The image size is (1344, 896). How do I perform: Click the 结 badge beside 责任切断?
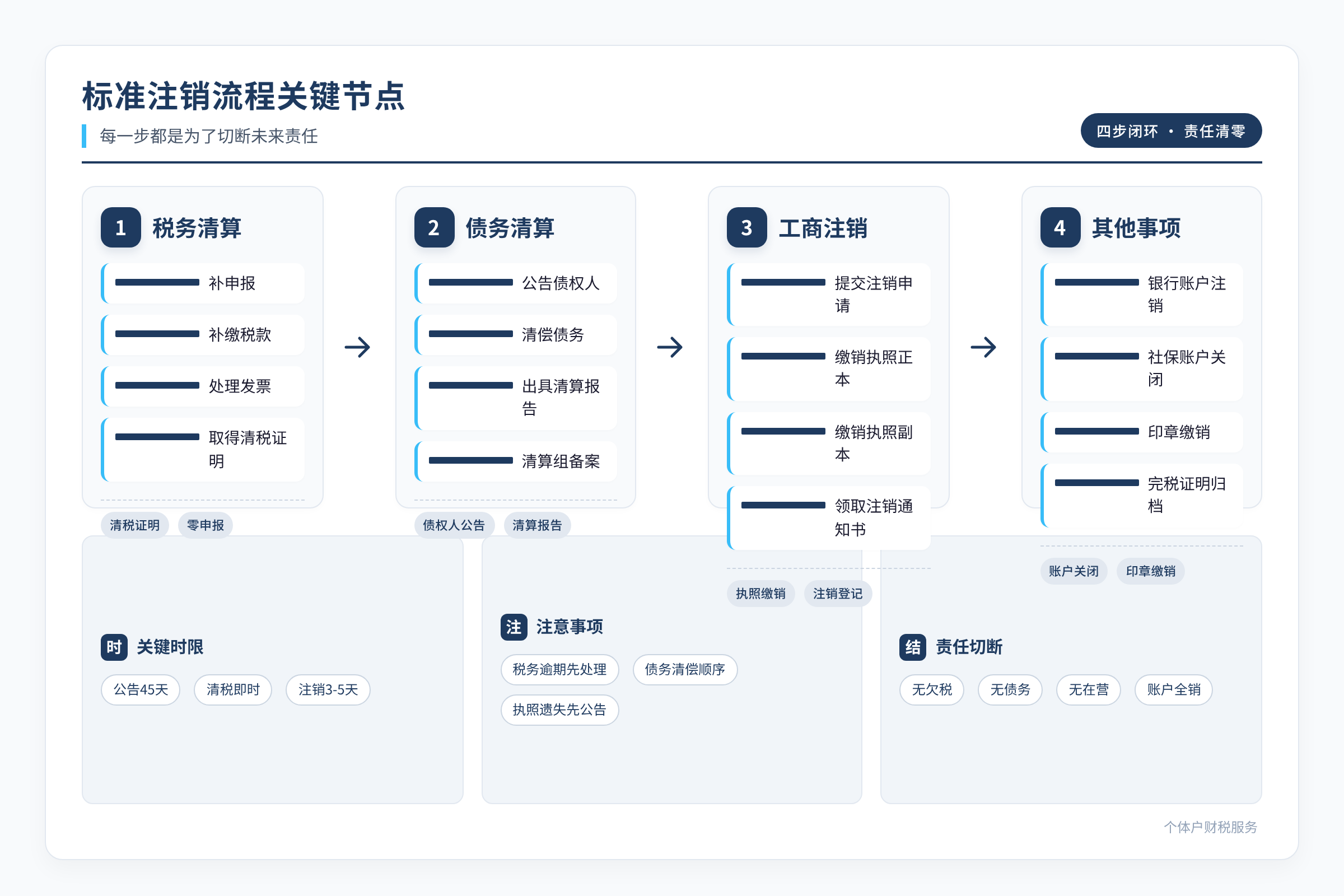[913, 647]
